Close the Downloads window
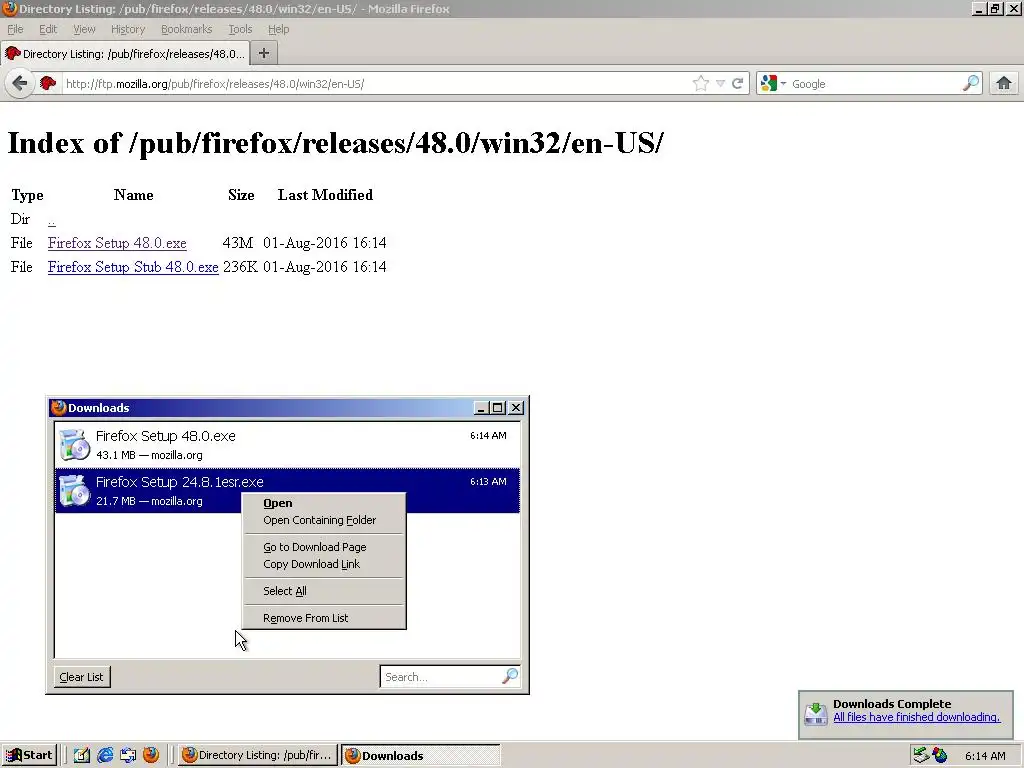 coord(516,408)
